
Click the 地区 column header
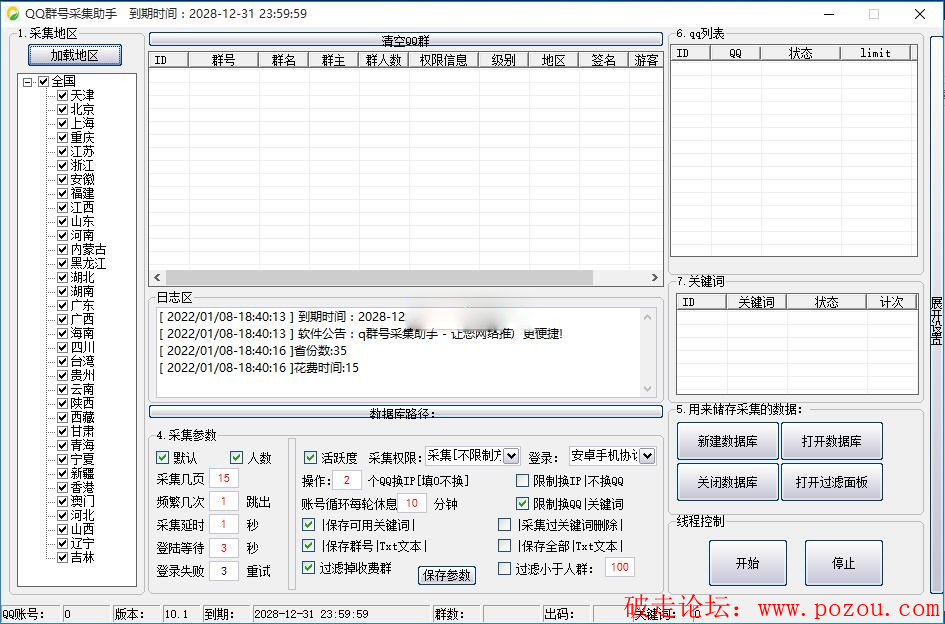pyautogui.click(x=553, y=60)
